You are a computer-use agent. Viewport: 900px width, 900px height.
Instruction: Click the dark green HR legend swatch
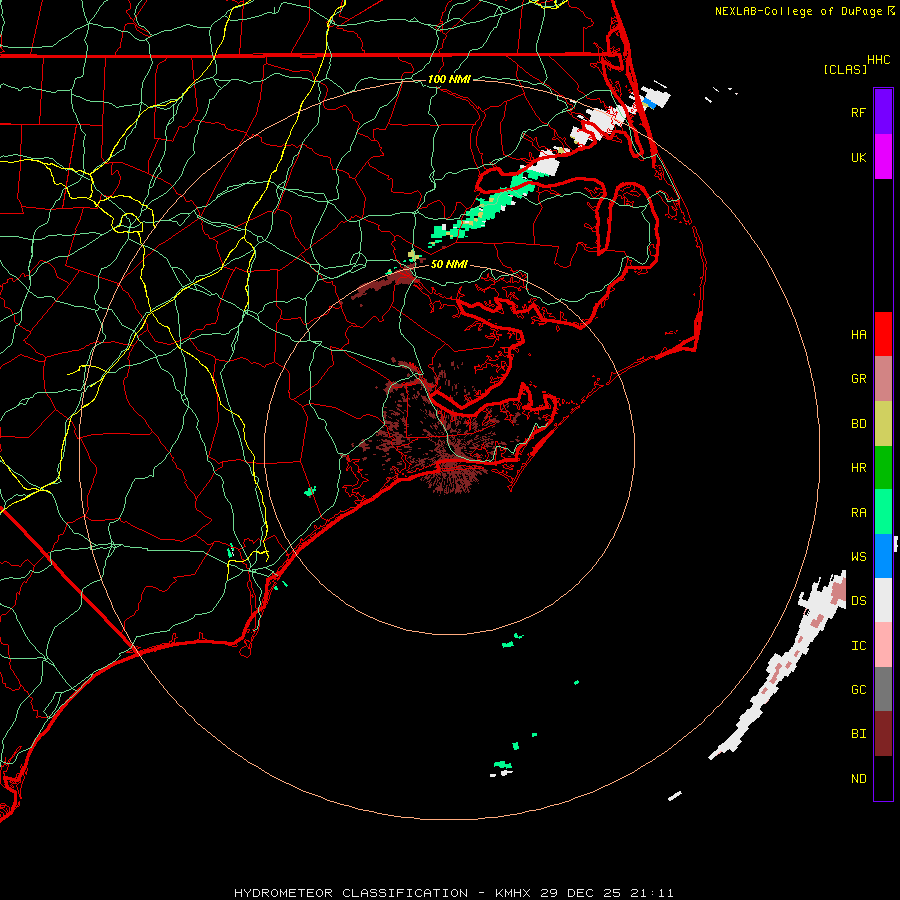pos(883,468)
